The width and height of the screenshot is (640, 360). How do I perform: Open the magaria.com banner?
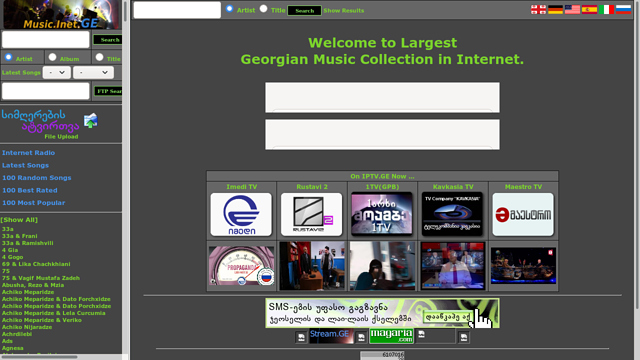point(391,336)
